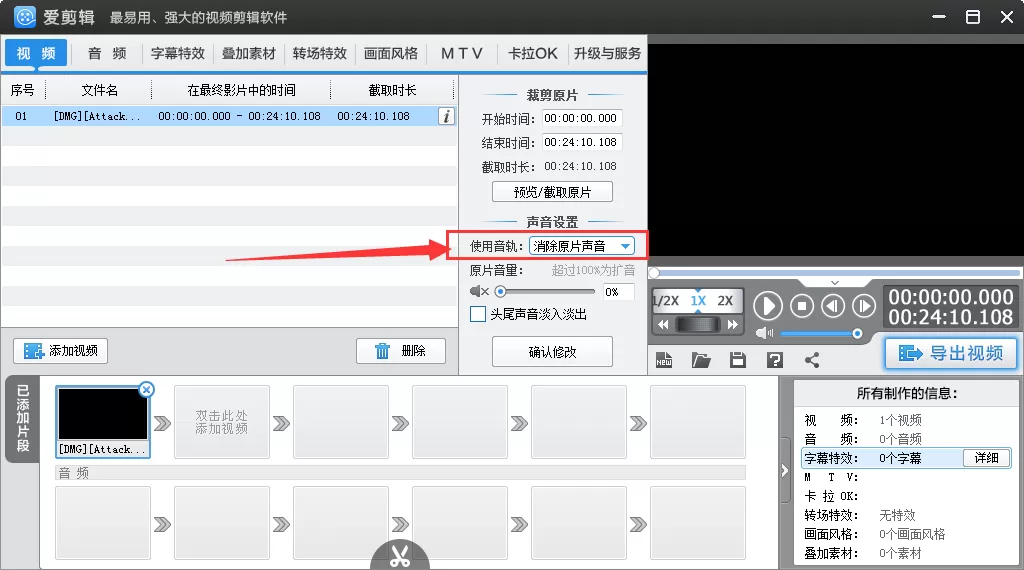Click 预览/截取原片 button
The image size is (1024, 570).
tap(552, 192)
